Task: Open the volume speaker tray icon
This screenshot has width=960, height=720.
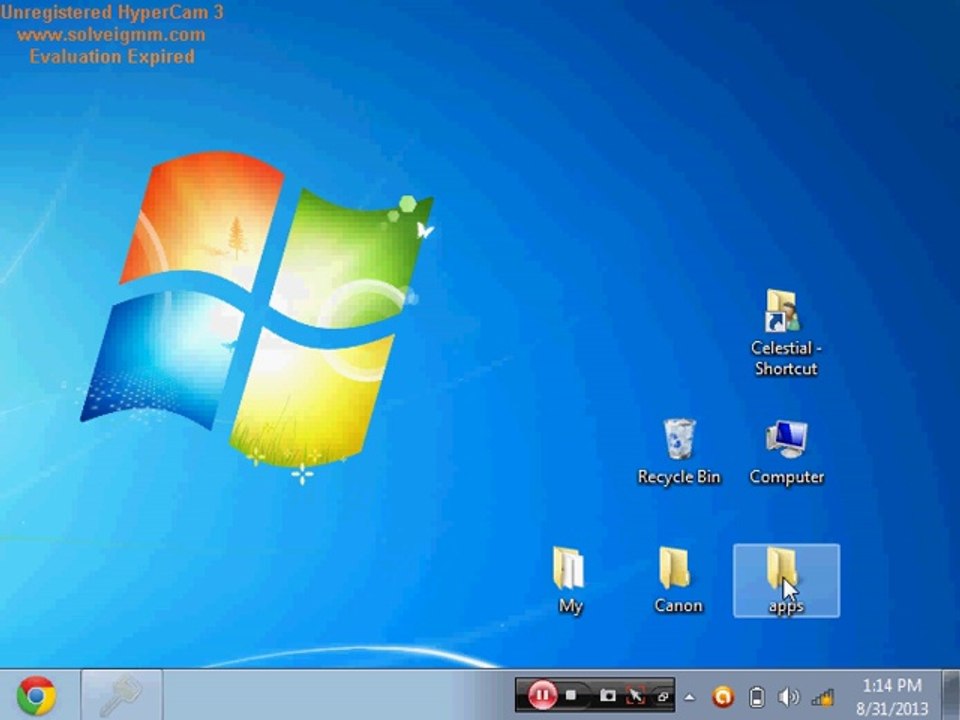Action: coord(788,697)
